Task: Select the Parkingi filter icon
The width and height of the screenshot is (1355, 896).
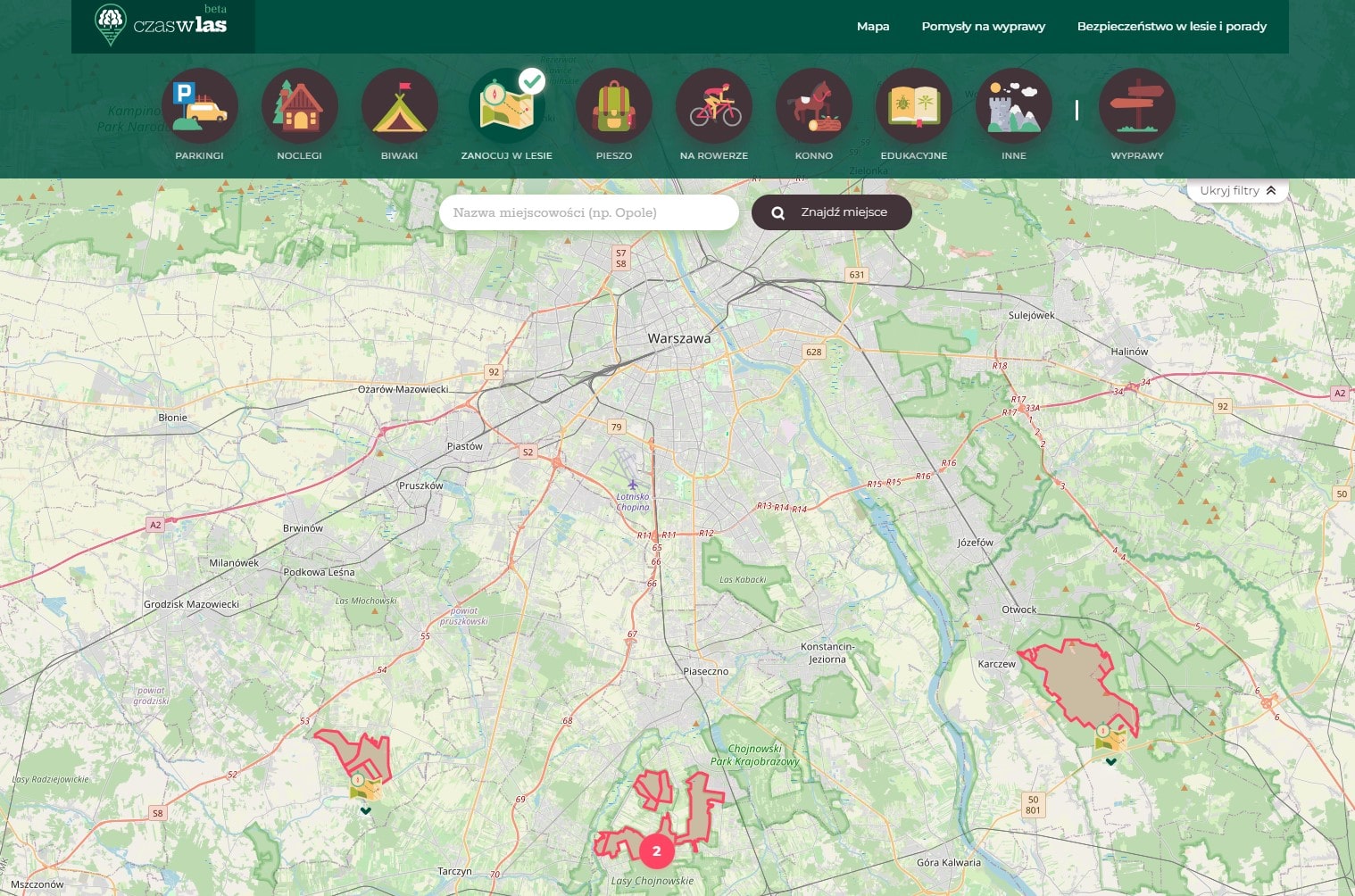Action: (x=200, y=106)
